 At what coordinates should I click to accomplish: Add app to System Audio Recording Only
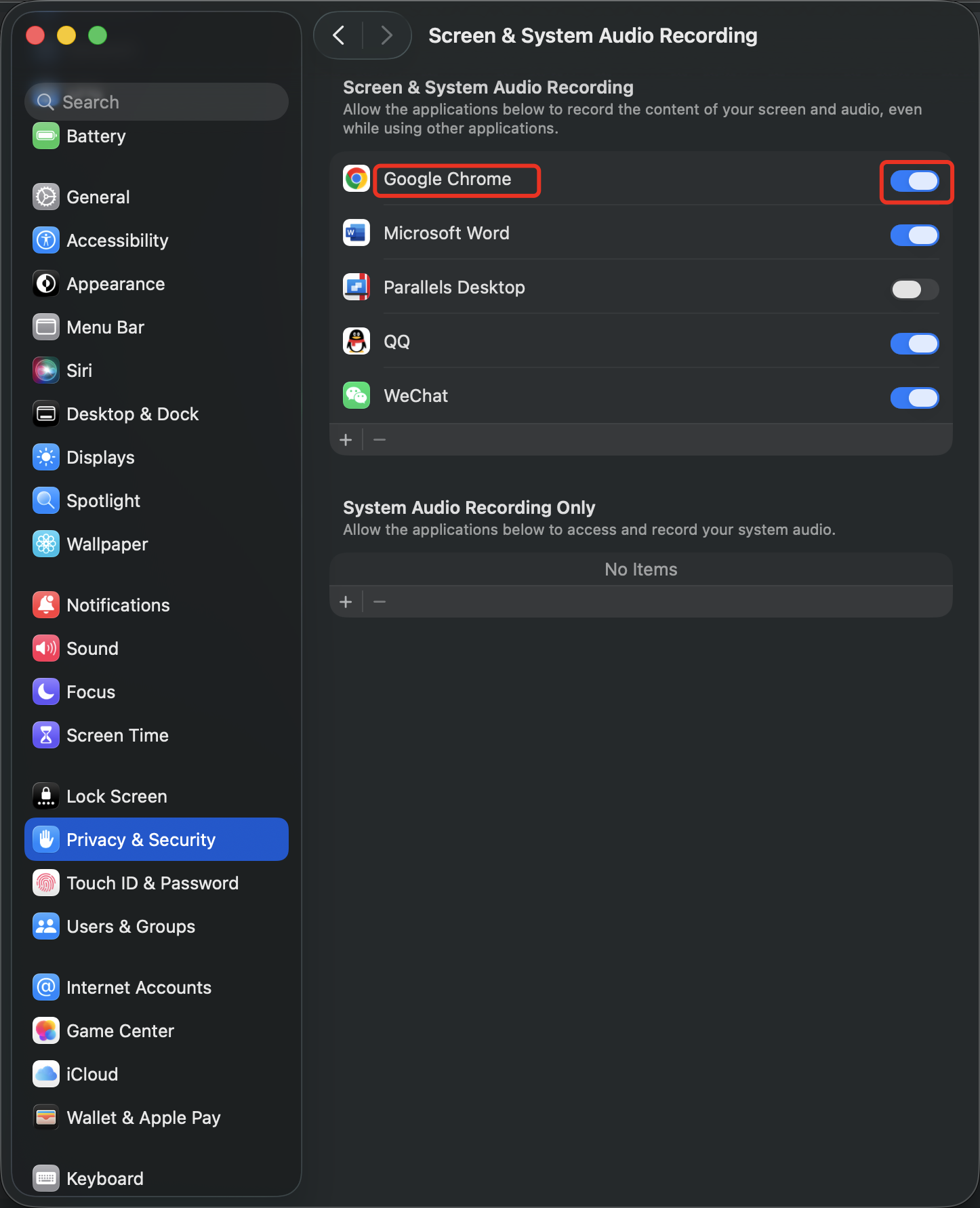point(346,602)
